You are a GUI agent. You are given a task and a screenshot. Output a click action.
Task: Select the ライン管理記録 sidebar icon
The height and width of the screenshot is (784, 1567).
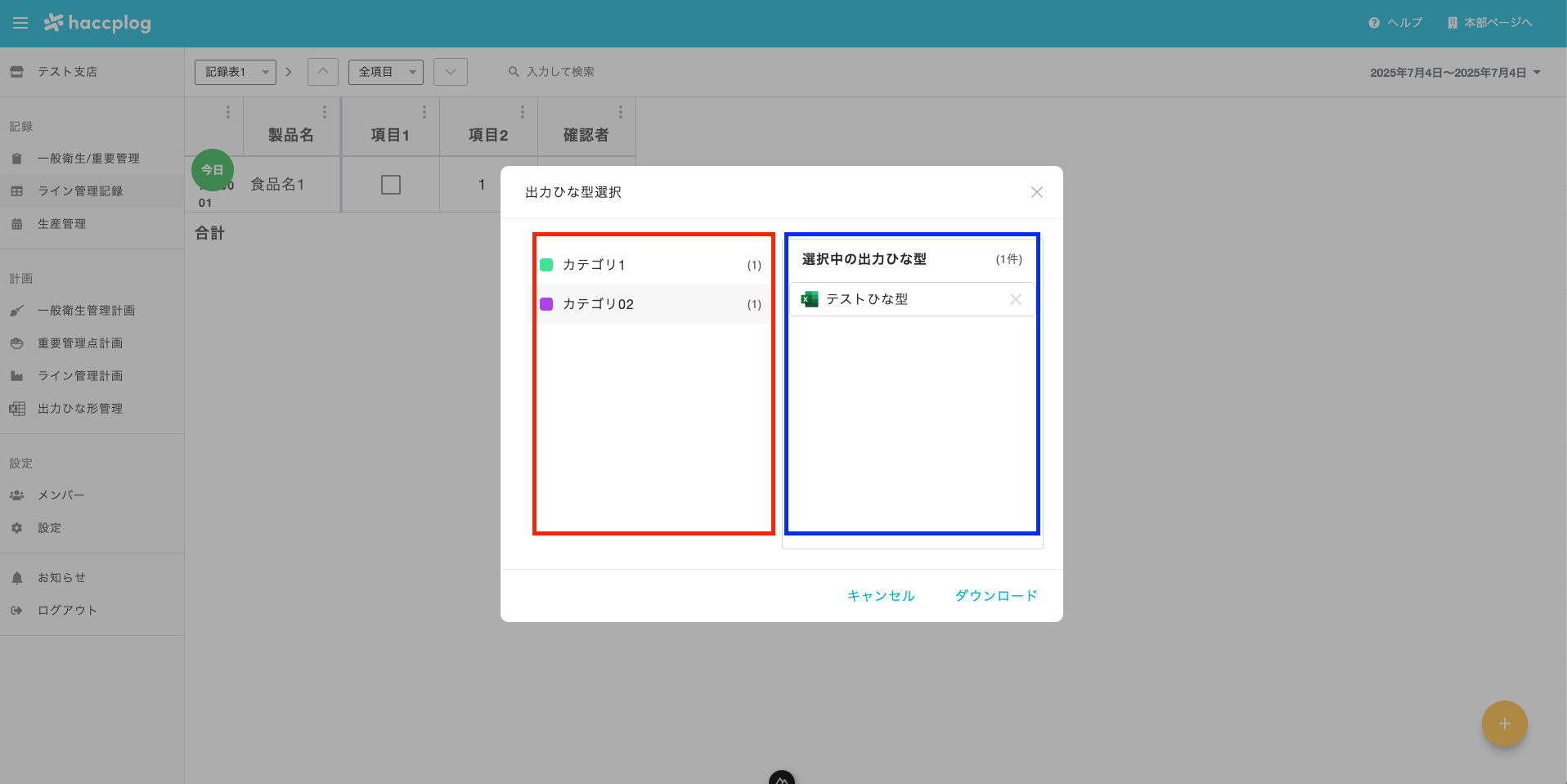click(x=17, y=190)
